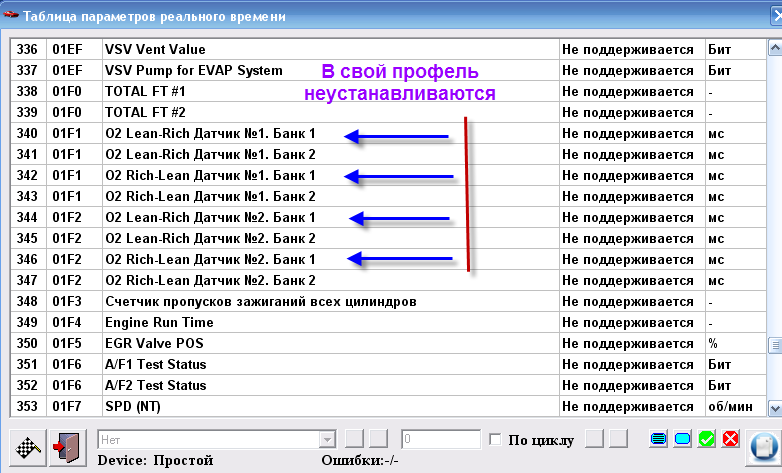Click the scrollbar up arrow

click(773, 47)
